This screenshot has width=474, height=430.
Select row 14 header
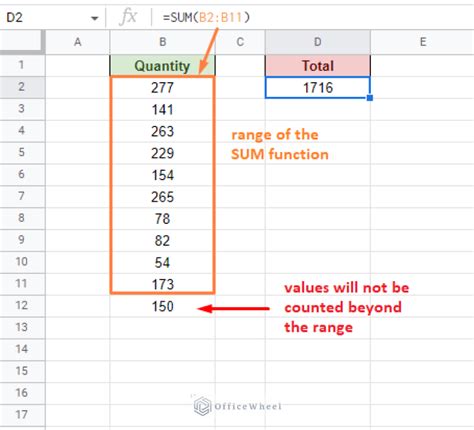[x=22, y=349]
